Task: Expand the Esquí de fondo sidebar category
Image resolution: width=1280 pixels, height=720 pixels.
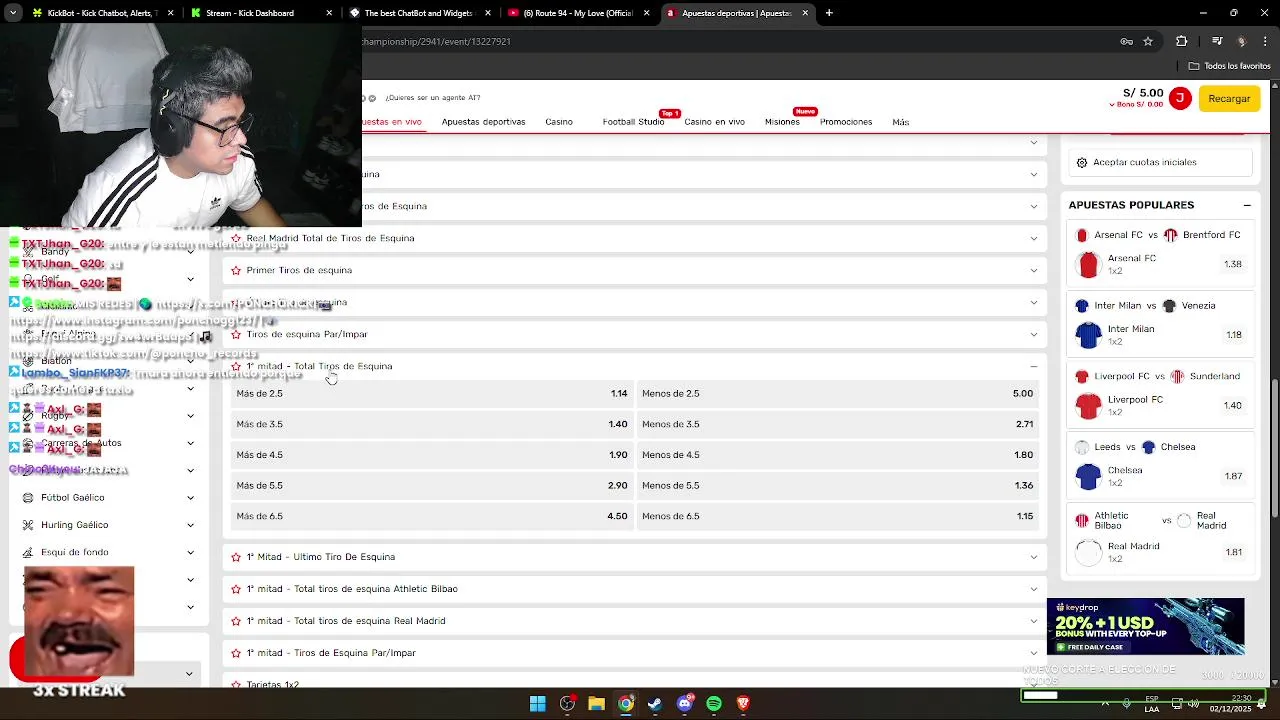Action: [190, 552]
